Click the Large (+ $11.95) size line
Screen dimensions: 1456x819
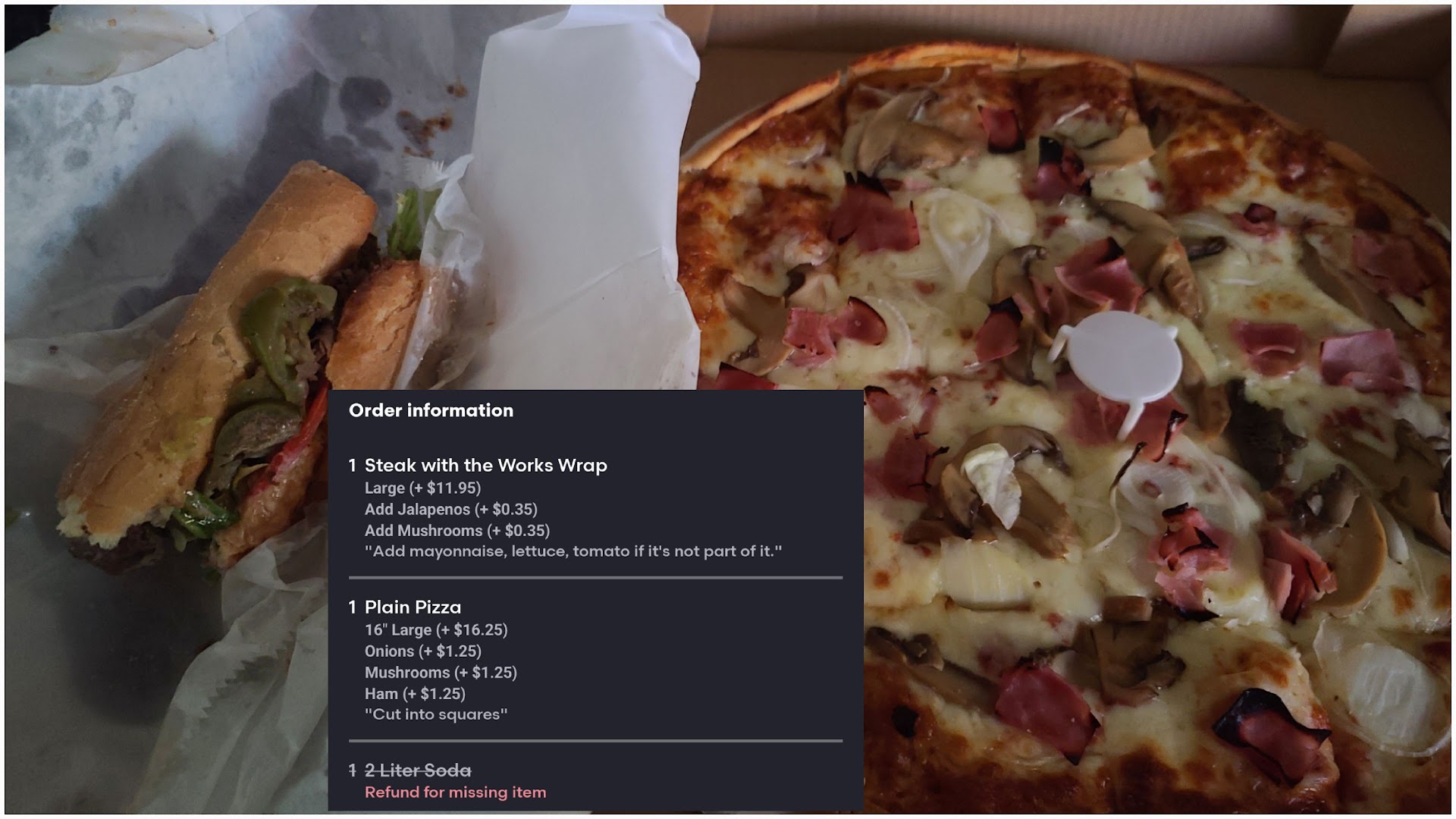click(x=422, y=488)
